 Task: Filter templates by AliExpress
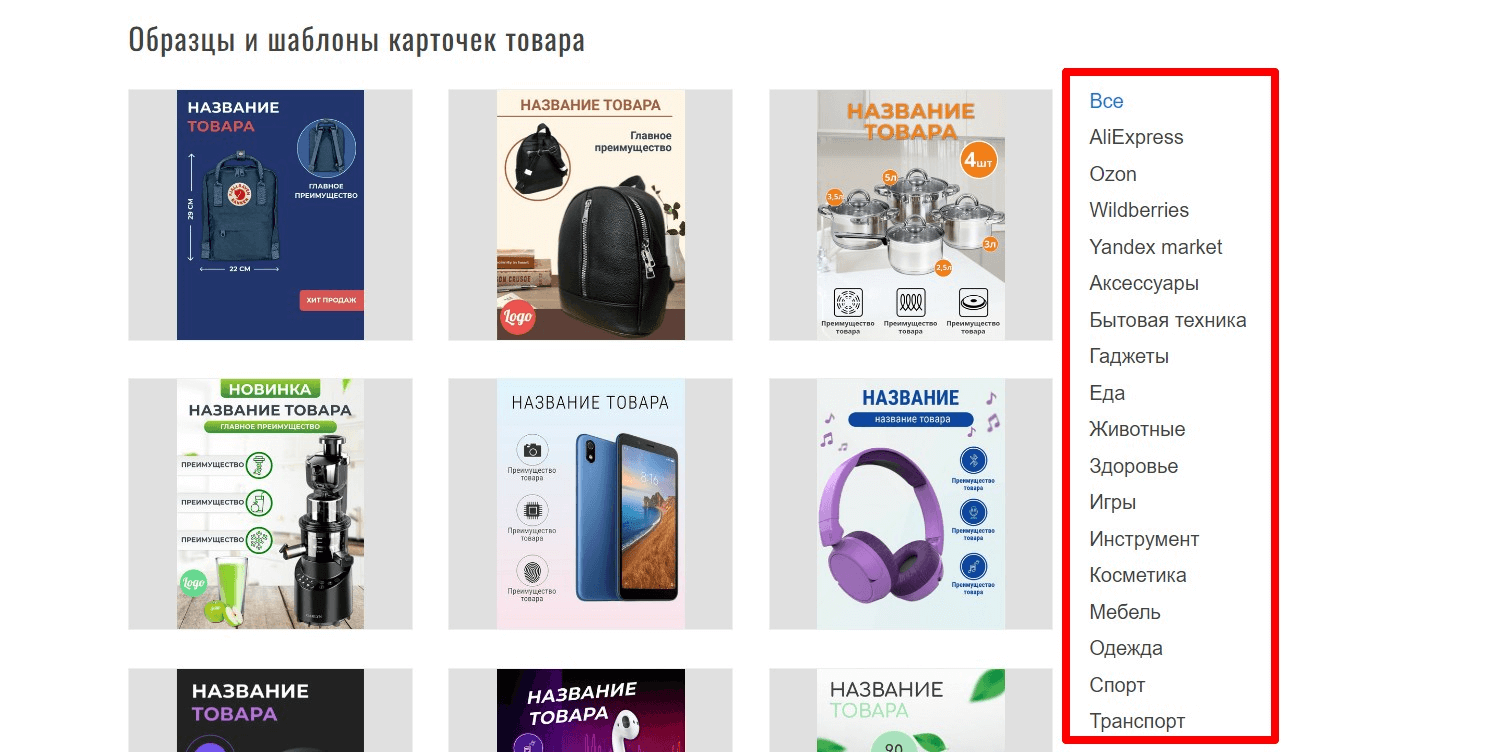pos(1136,138)
